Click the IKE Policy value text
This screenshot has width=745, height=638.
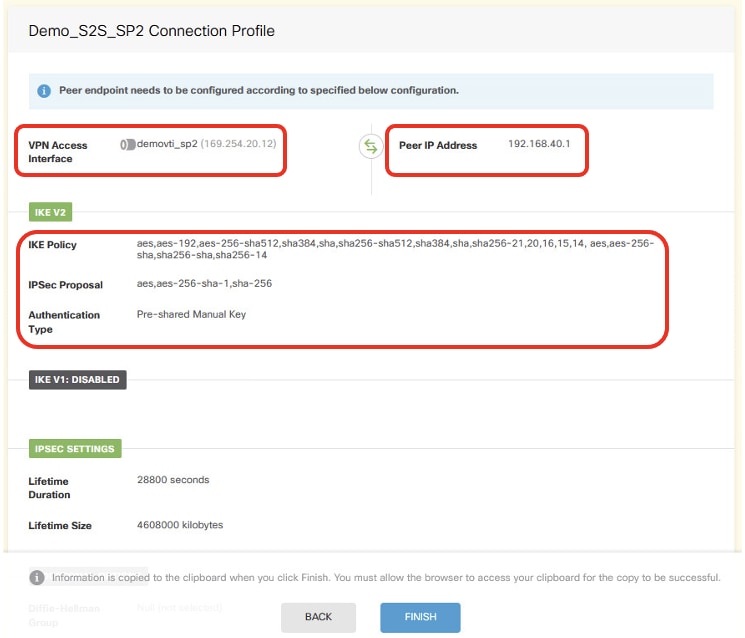[395, 249]
